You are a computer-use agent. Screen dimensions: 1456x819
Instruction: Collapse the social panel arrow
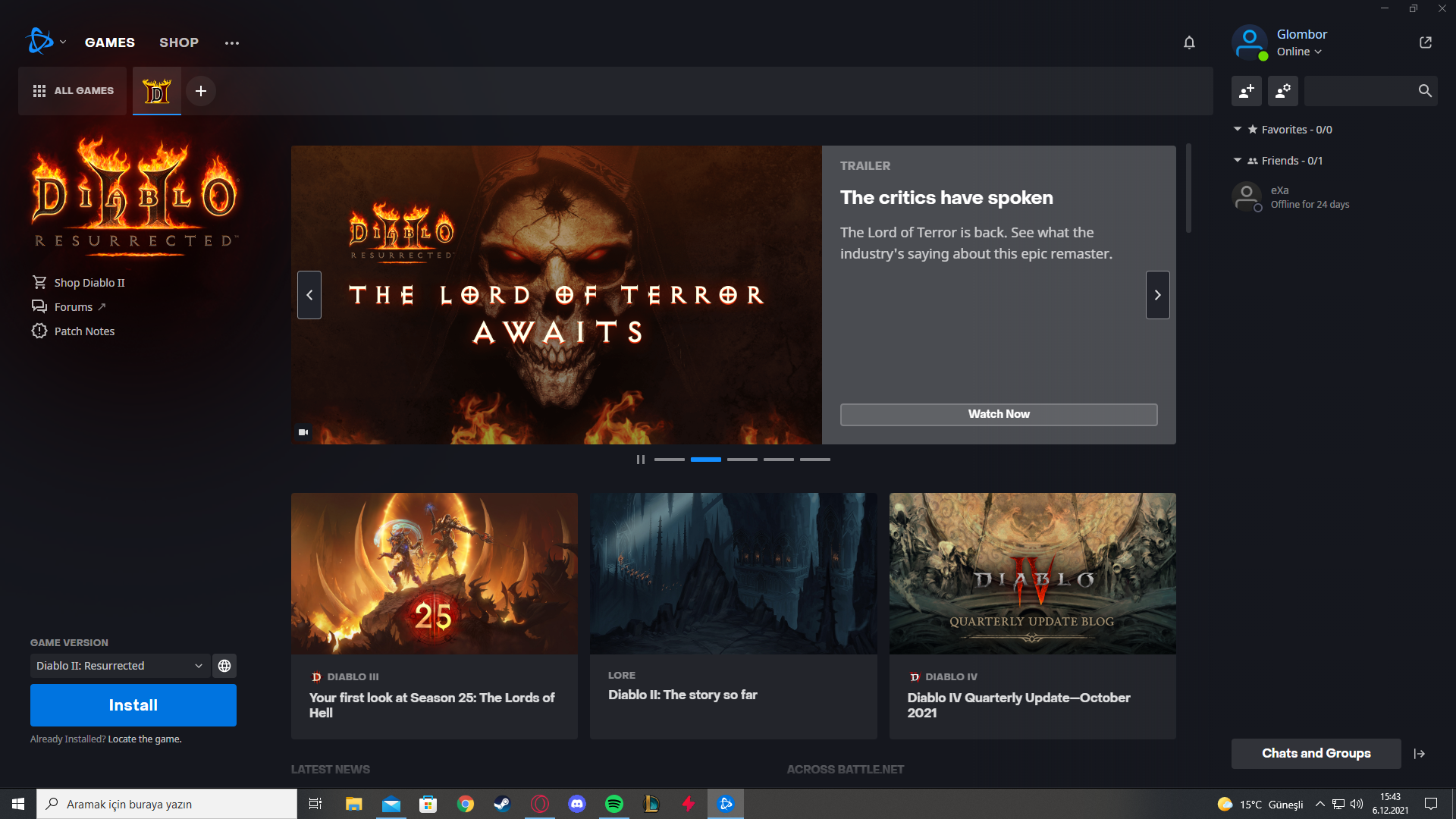click(x=1420, y=754)
